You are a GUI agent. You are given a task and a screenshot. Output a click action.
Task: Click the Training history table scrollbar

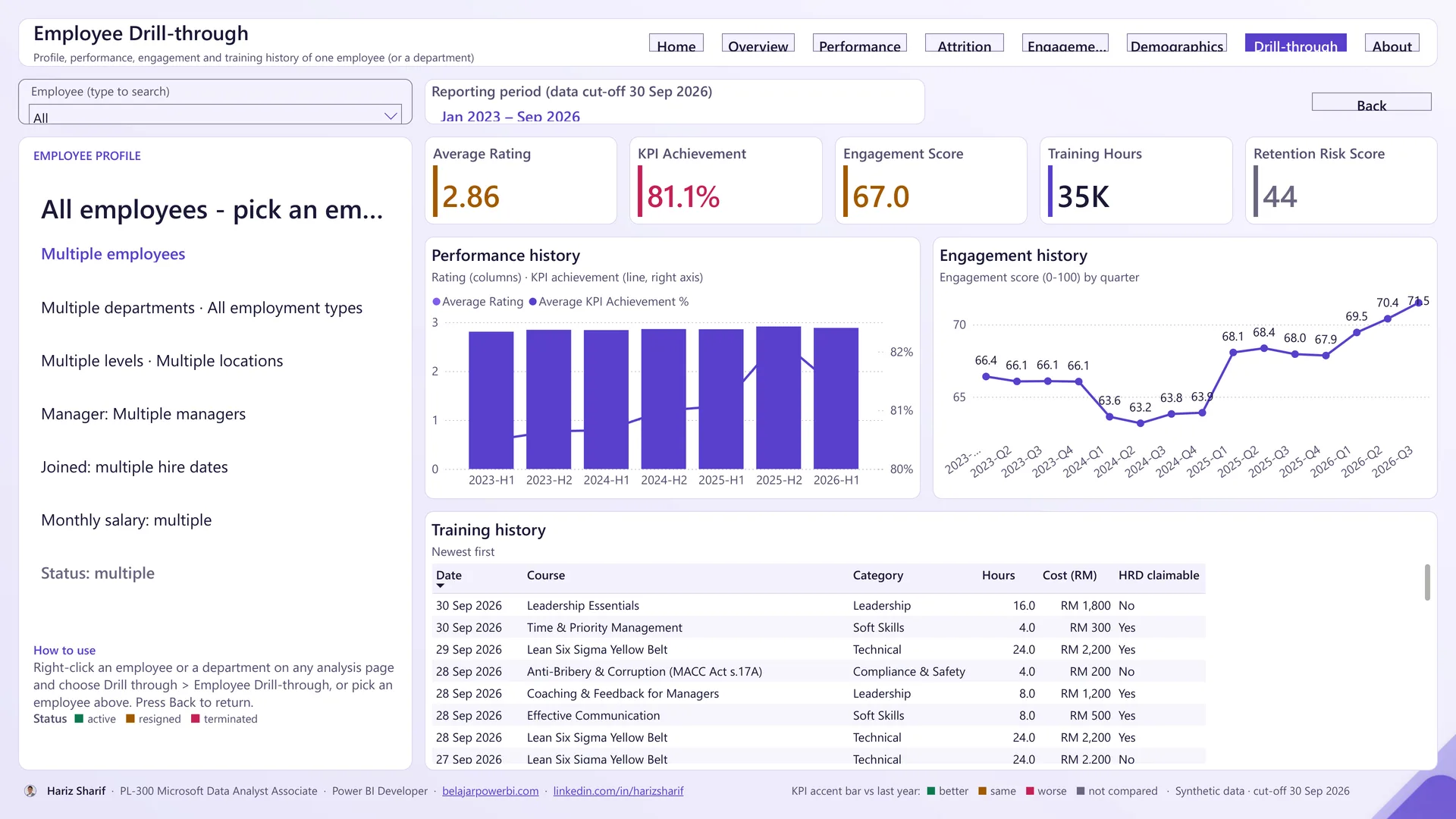coord(1427,582)
